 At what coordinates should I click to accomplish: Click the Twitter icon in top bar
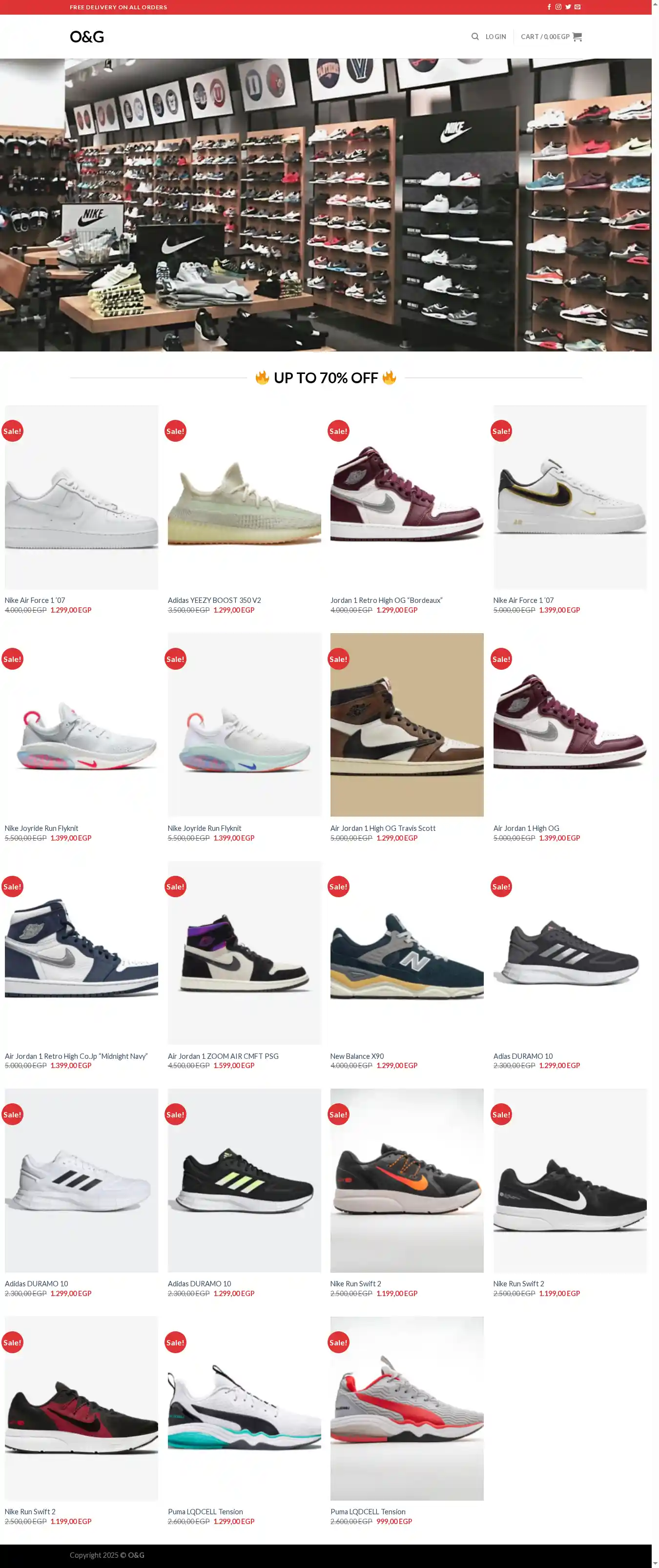(568, 7)
